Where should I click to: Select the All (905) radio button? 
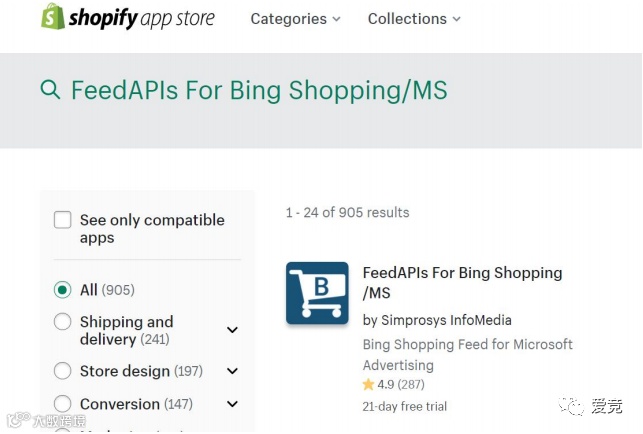tap(63, 290)
